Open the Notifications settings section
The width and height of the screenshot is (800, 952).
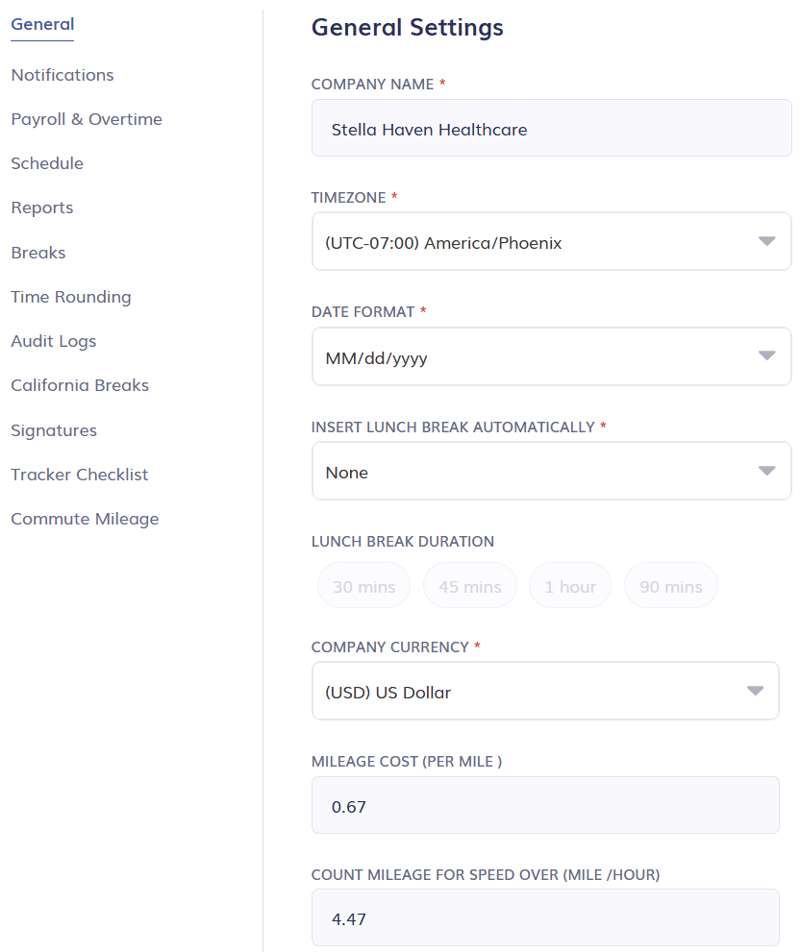62,75
